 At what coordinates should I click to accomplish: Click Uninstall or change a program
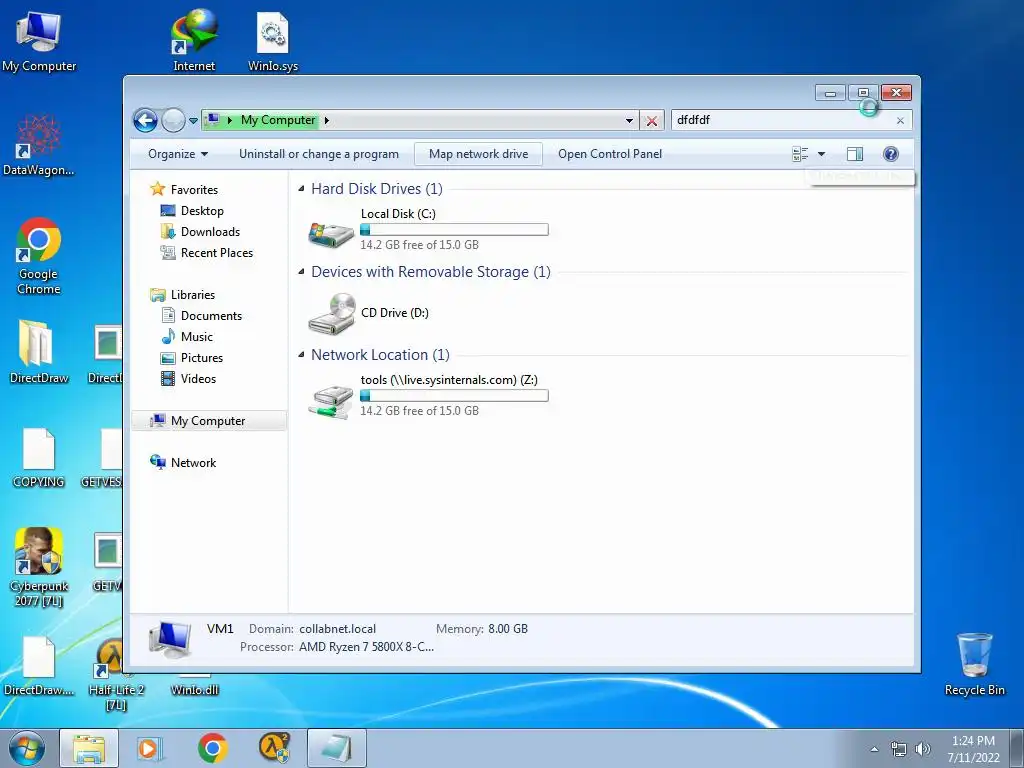(319, 154)
